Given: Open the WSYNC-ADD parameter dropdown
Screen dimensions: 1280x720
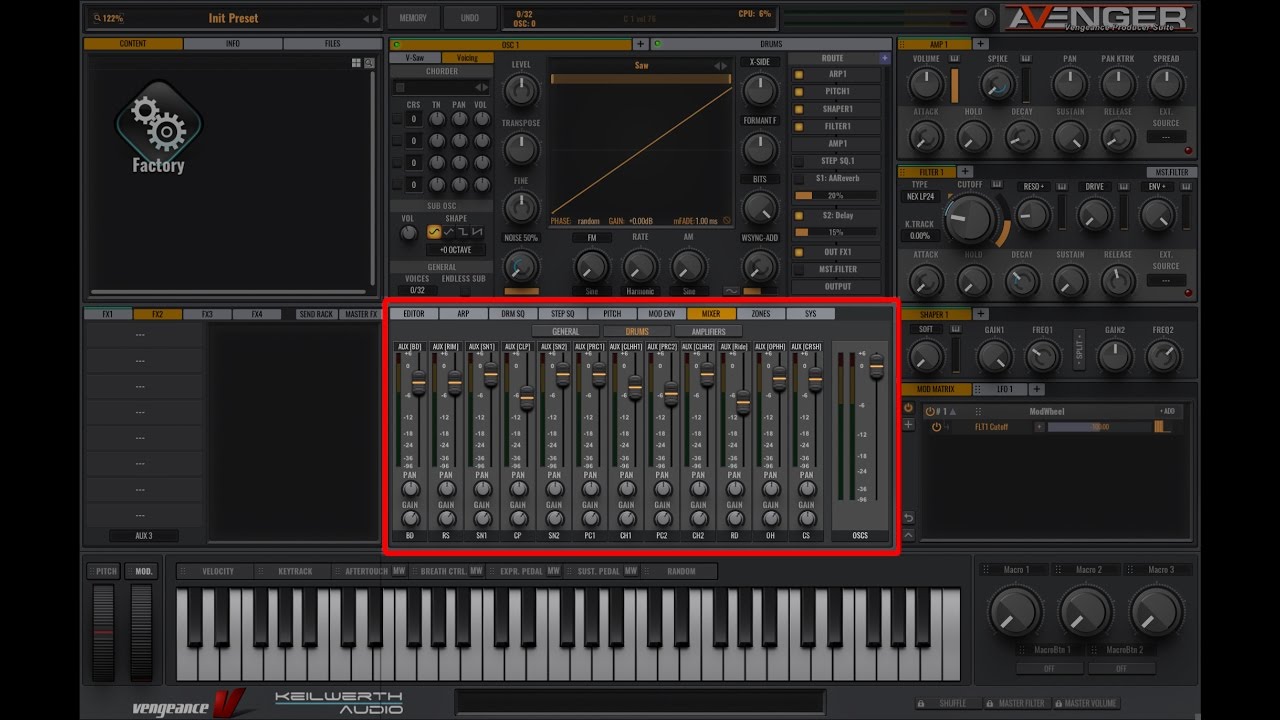Looking at the screenshot, I should 760,238.
